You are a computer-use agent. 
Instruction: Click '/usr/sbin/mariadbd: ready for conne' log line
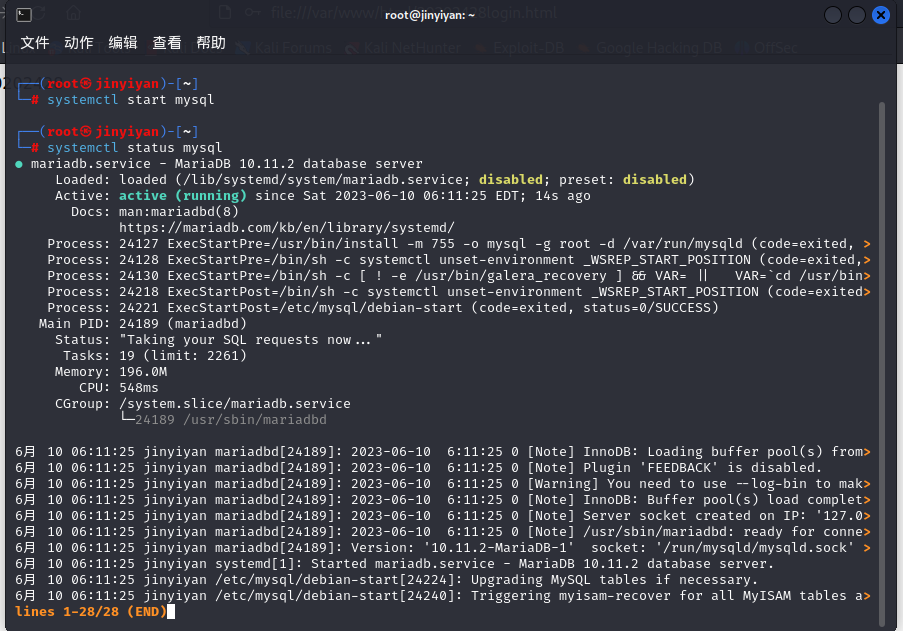point(442,532)
